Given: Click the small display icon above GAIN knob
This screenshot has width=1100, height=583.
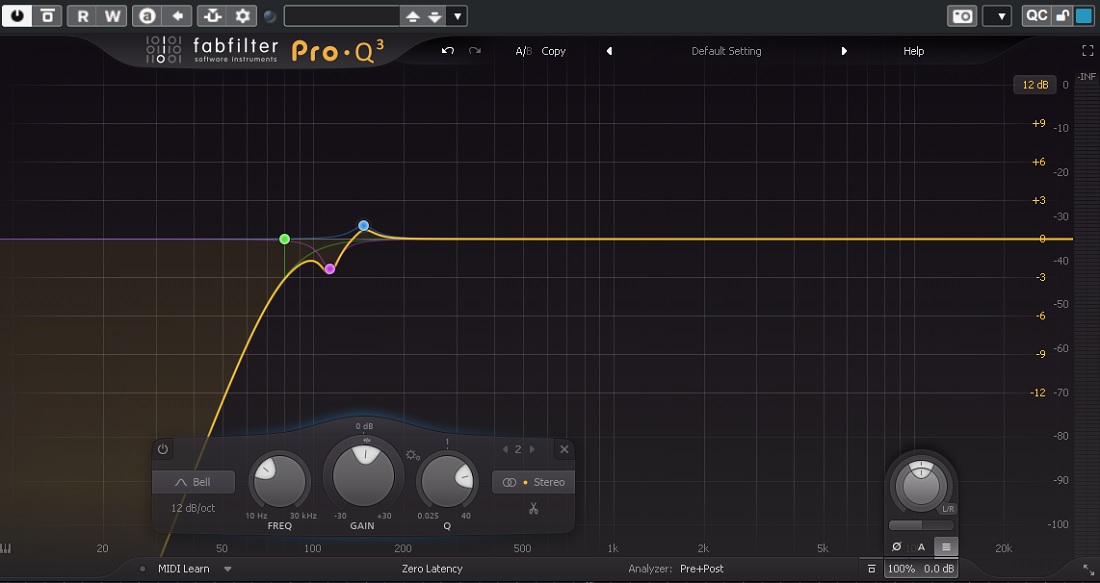Looking at the screenshot, I should coord(366,440).
